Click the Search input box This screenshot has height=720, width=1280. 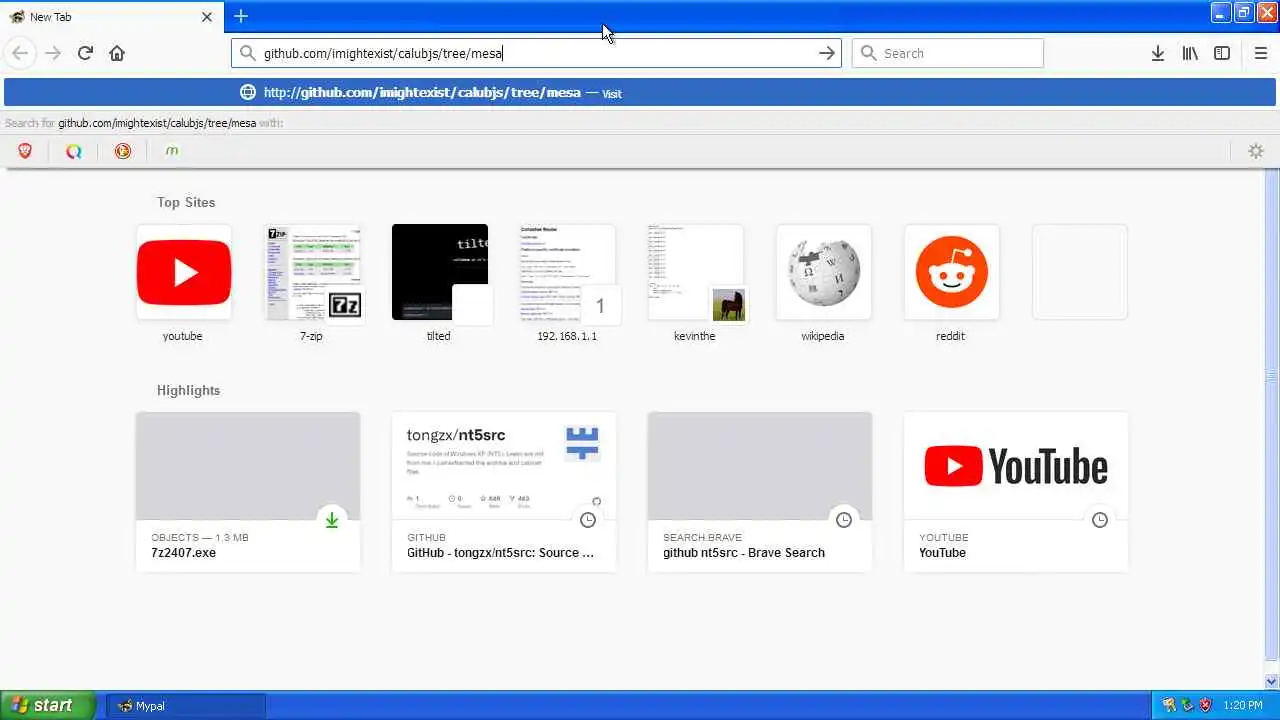click(x=947, y=53)
